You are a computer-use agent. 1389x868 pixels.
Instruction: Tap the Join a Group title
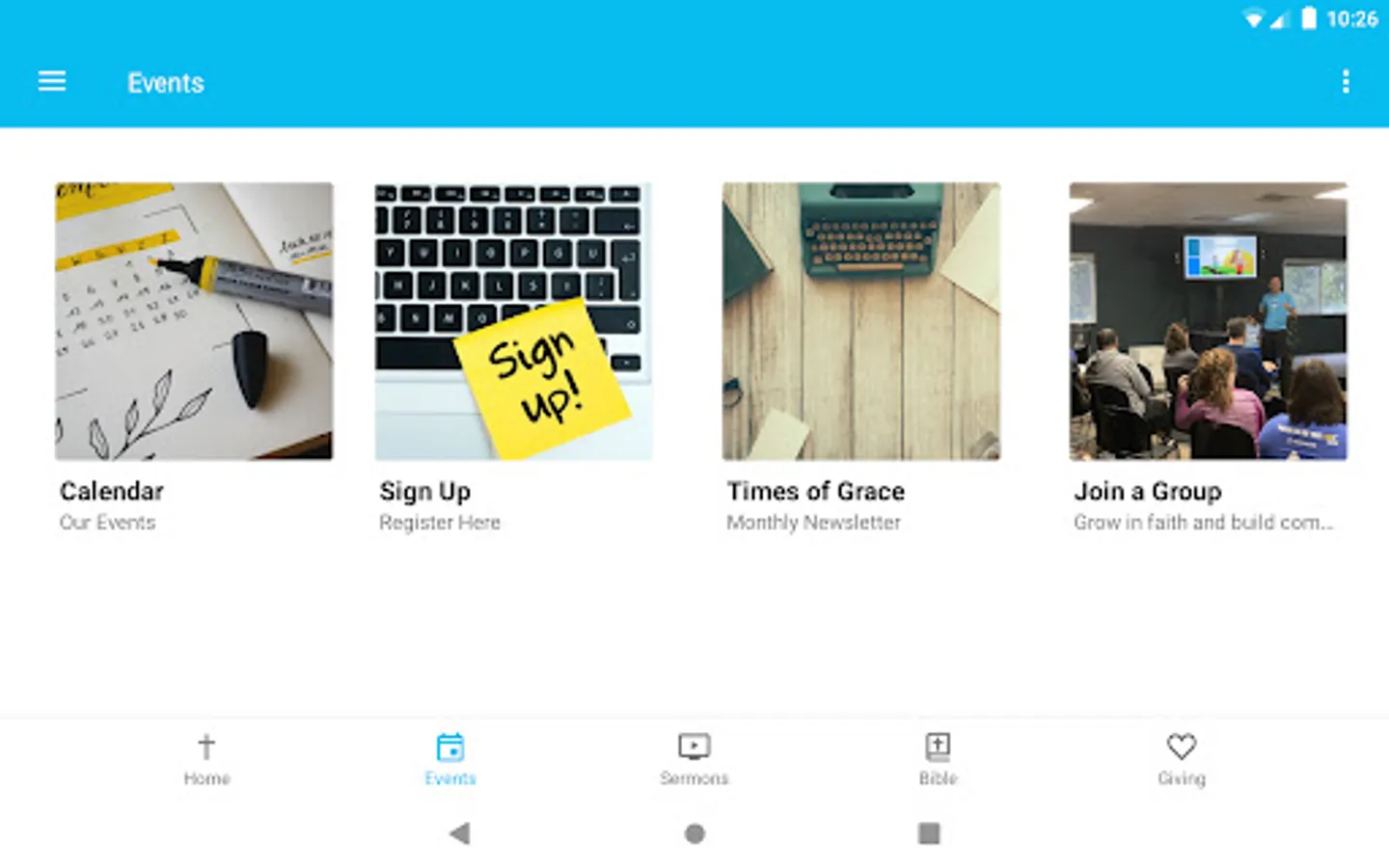point(1148,492)
